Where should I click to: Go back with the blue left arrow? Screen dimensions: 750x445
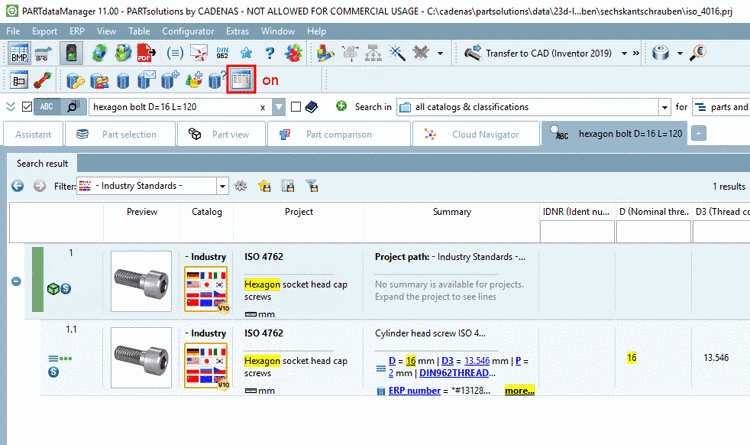(18, 186)
